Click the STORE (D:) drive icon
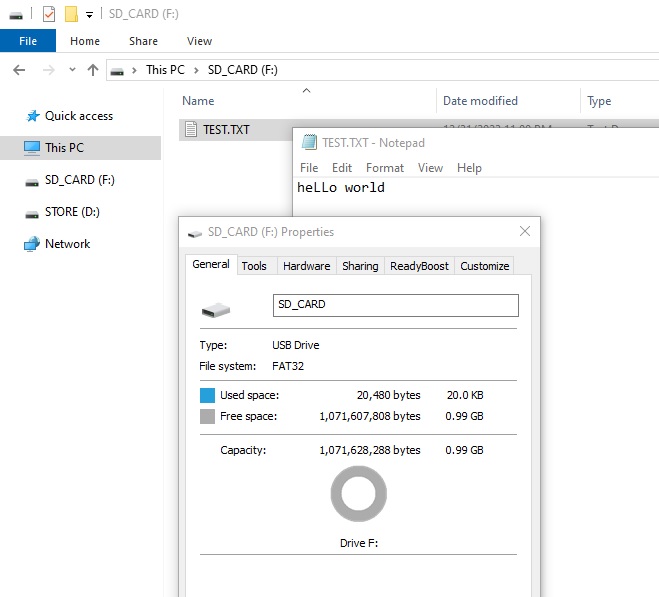 (x=32, y=215)
